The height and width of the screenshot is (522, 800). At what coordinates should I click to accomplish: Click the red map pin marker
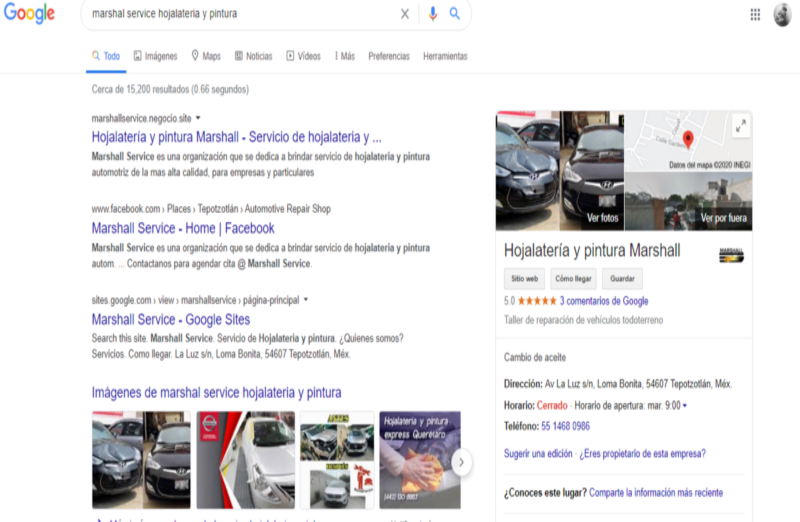click(x=688, y=139)
